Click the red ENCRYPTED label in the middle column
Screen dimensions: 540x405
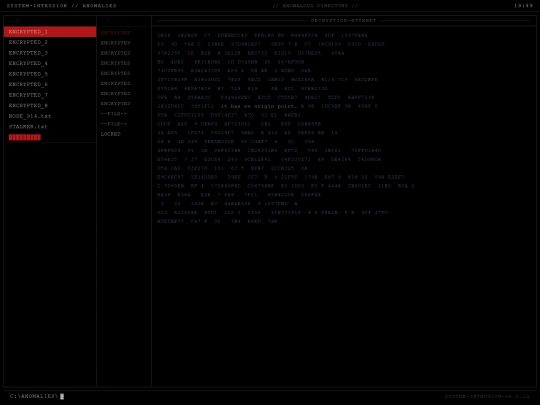click(115, 33)
